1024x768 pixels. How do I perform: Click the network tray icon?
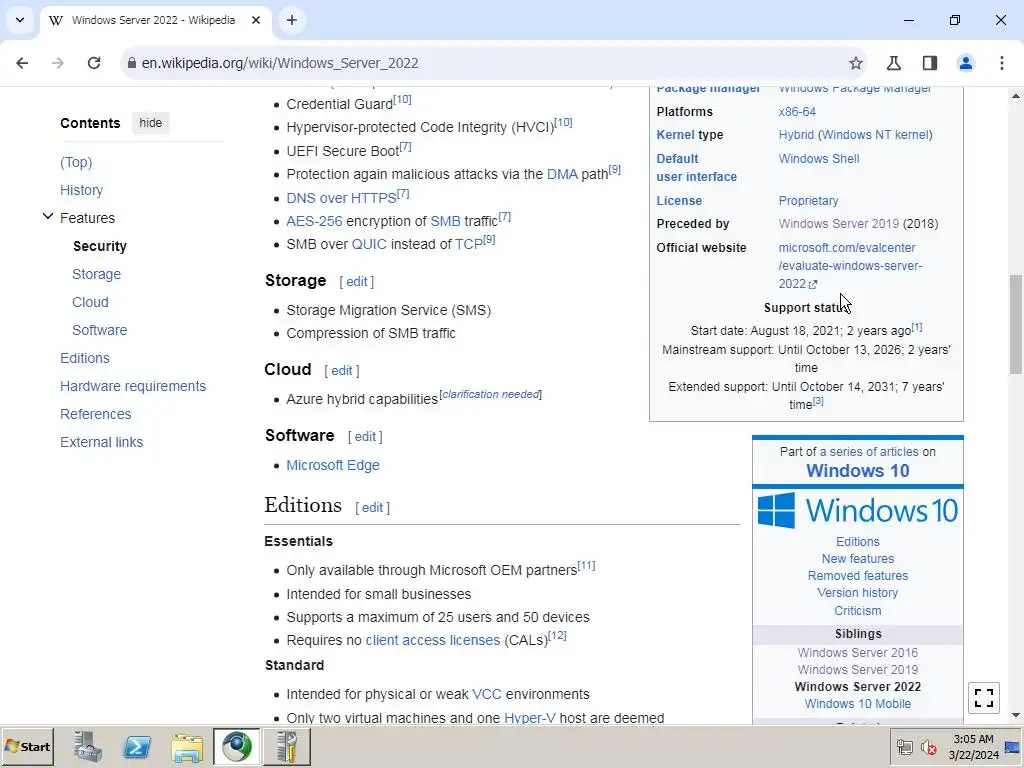904,746
